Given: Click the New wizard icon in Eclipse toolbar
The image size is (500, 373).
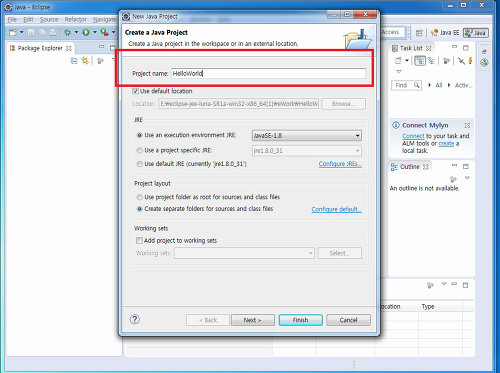Looking at the screenshot, I should (x=13, y=32).
